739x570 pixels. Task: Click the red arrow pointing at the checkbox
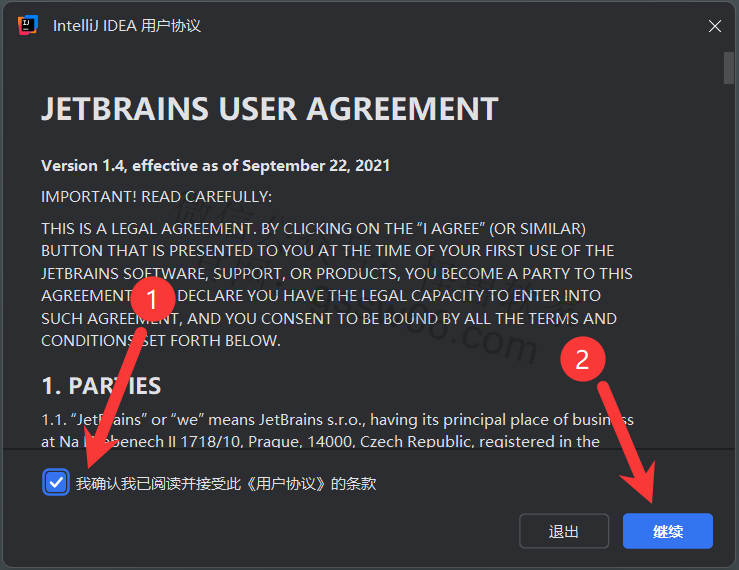[x=115, y=400]
